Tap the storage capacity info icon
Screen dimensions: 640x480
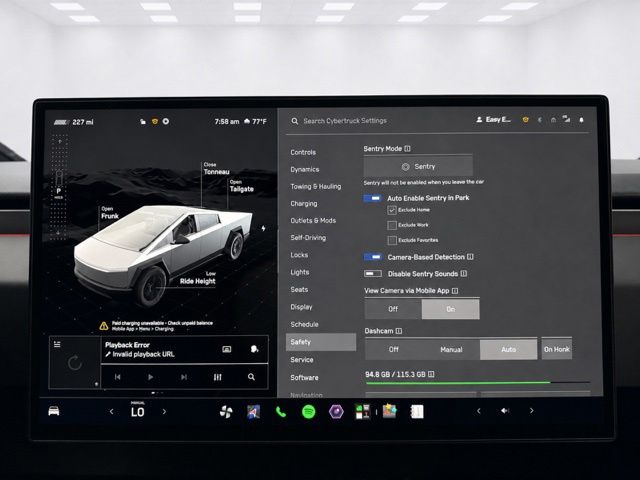(x=431, y=374)
